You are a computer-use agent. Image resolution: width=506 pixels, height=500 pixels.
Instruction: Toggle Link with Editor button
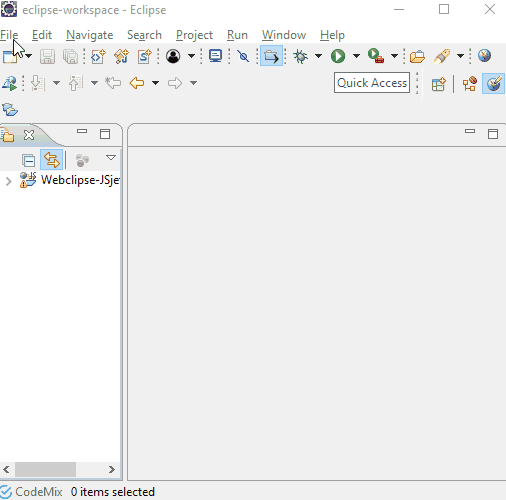[x=51, y=160]
